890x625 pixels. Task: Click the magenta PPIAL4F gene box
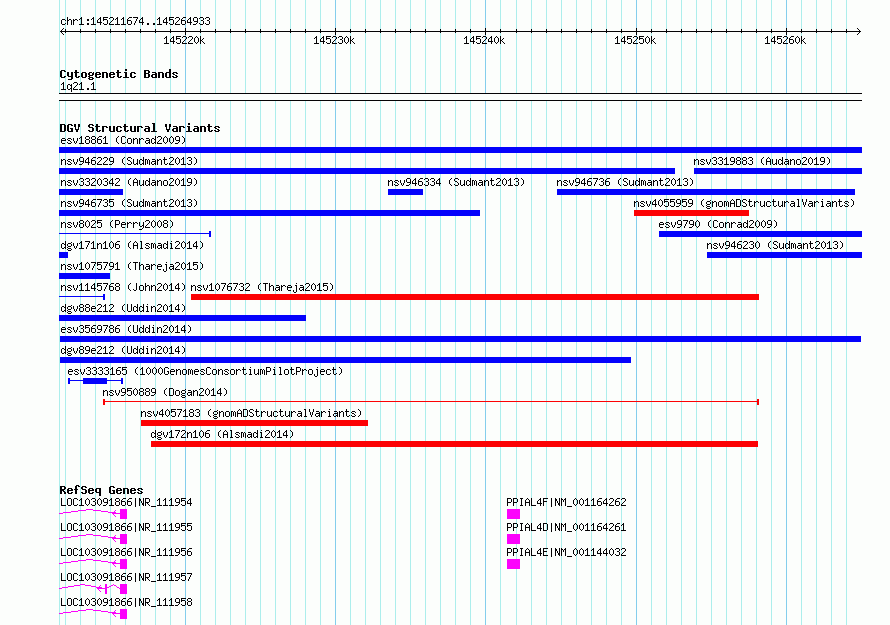[x=513, y=514]
